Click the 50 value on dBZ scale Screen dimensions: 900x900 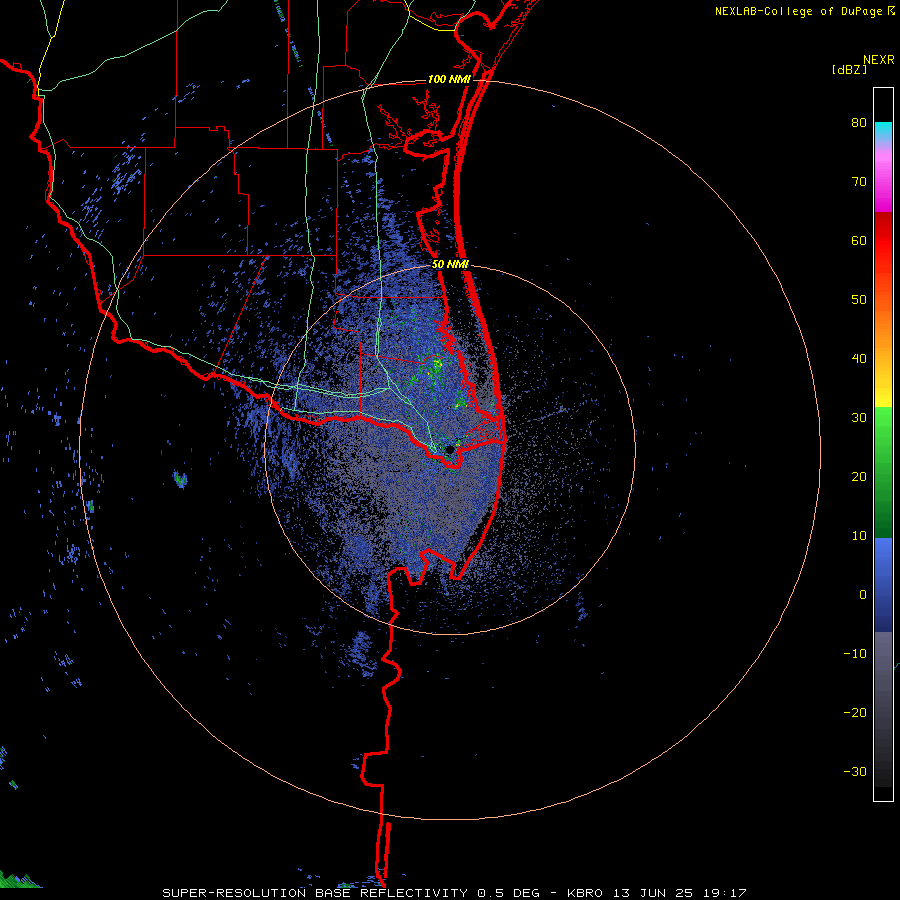click(859, 300)
